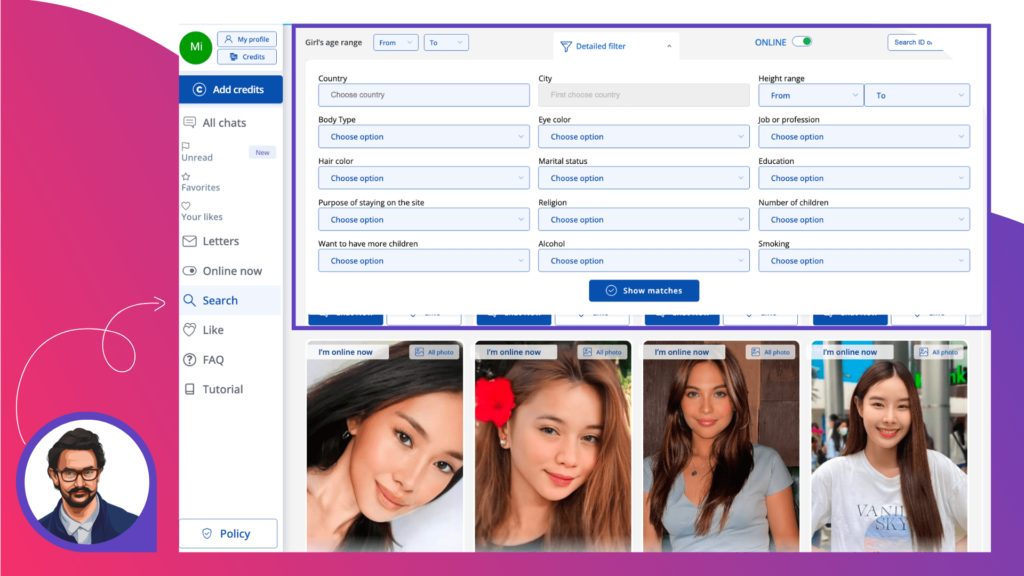Open the Job or profession dropdown

tap(864, 136)
